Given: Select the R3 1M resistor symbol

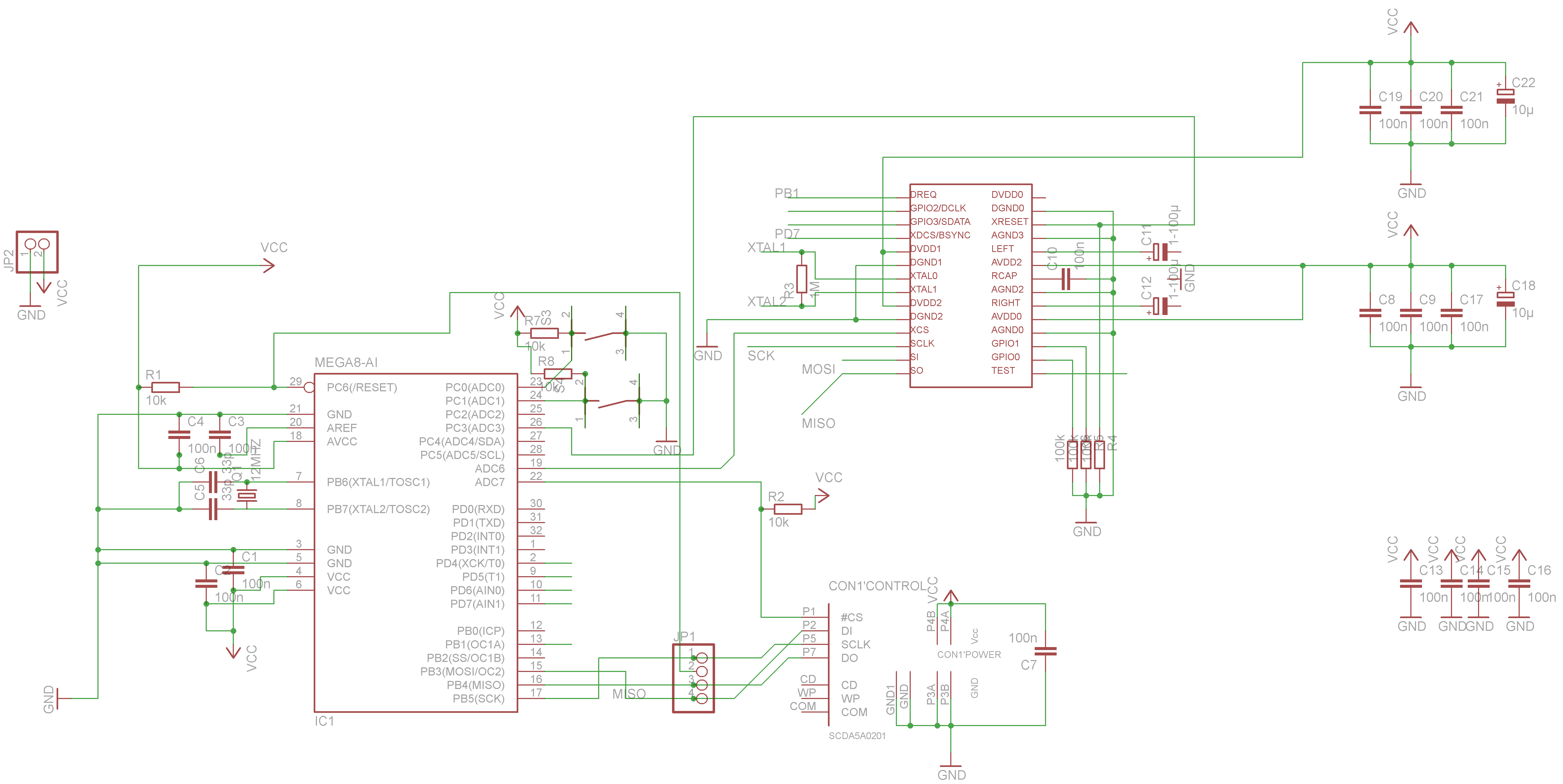Looking at the screenshot, I should 801,279.
